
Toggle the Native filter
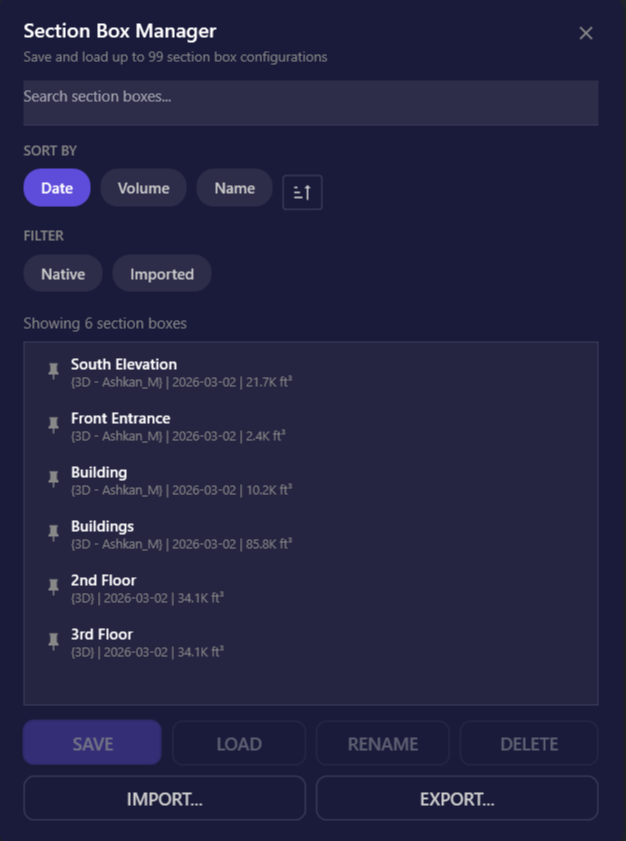point(62,273)
